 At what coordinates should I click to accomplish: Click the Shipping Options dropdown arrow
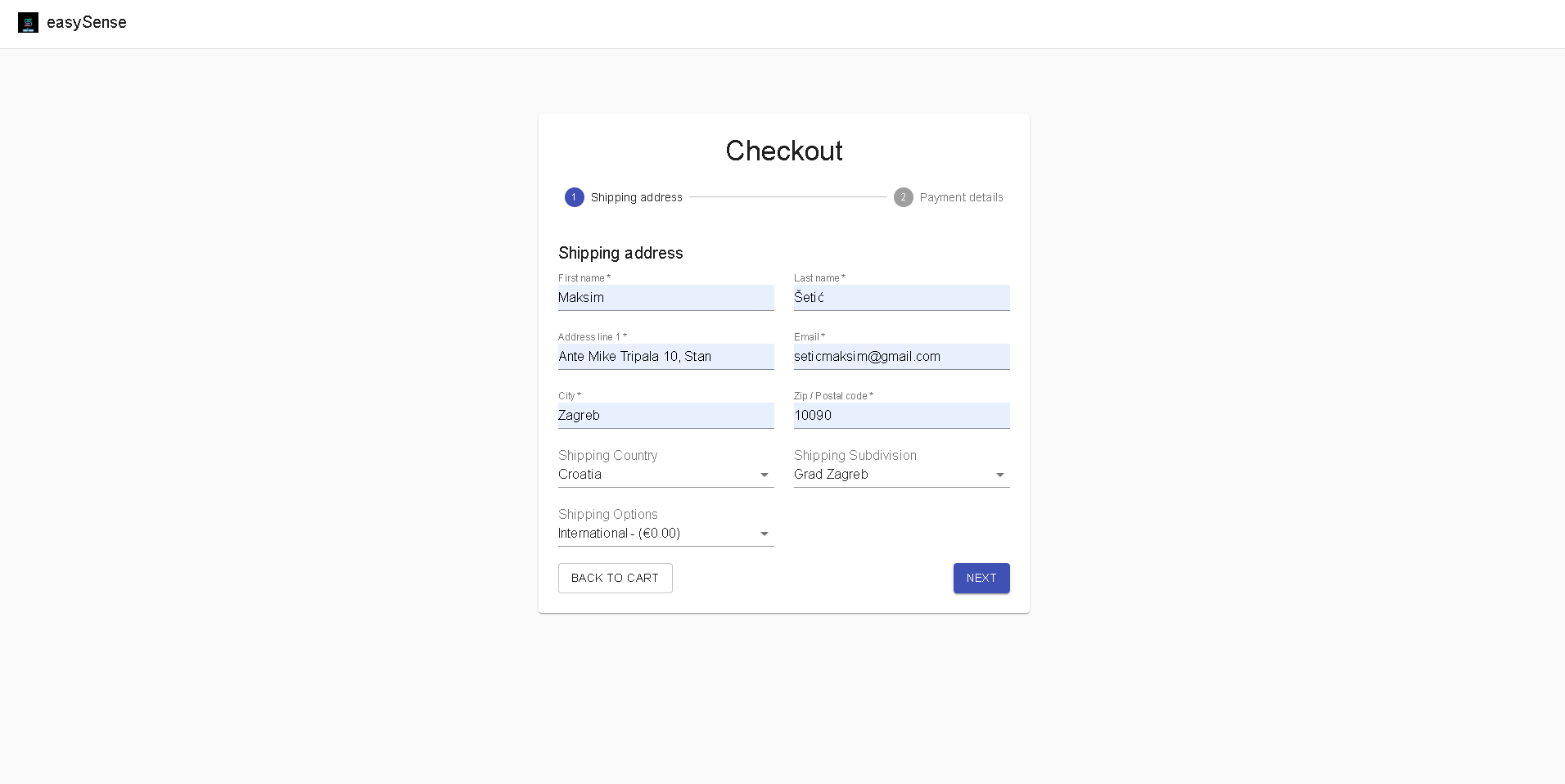pos(764,534)
